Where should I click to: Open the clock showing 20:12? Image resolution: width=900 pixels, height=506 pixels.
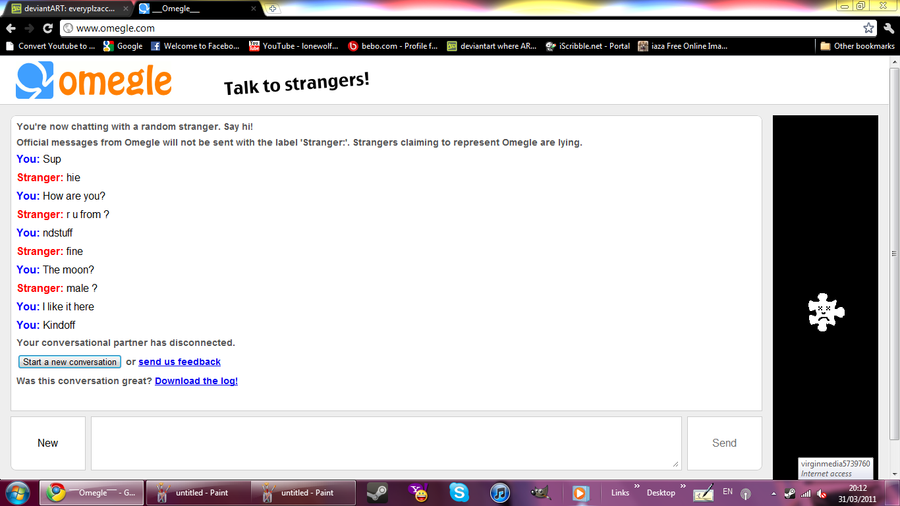tap(858, 493)
